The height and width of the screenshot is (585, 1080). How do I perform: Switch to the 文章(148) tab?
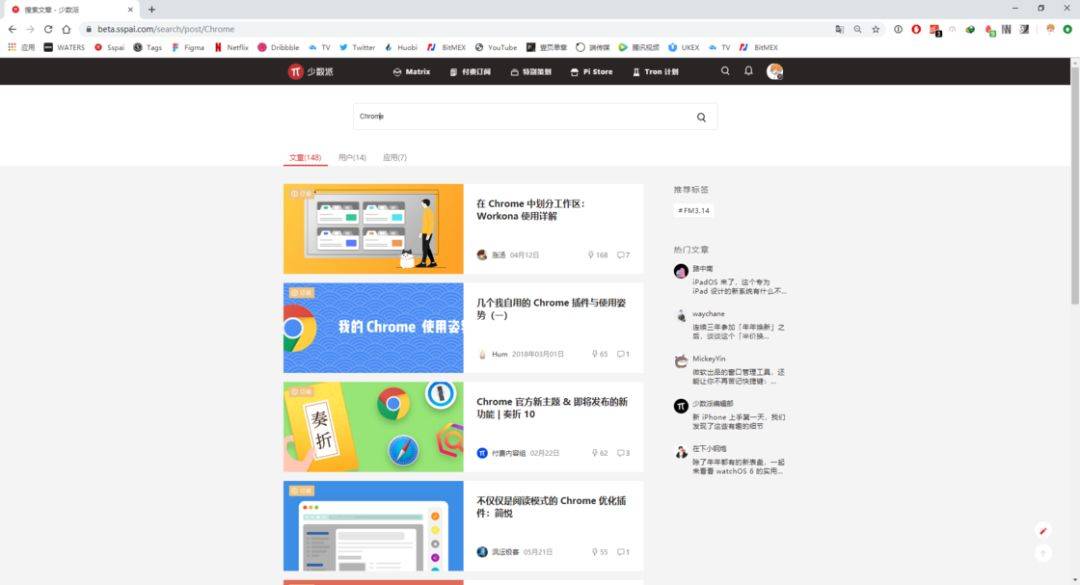305,158
